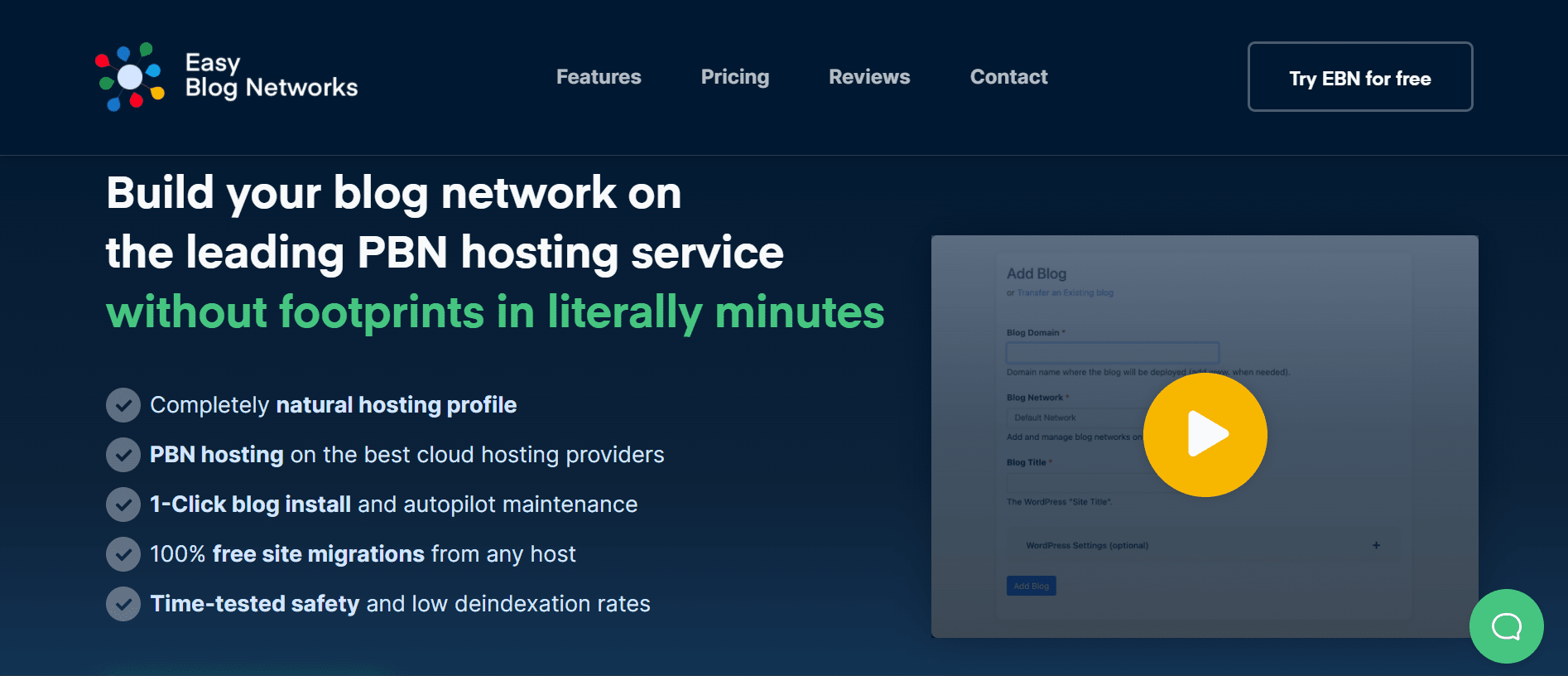This screenshot has height=676, width=1568.
Task: Click '100% free site migrations from any host'
Action: click(x=363, y=554)
